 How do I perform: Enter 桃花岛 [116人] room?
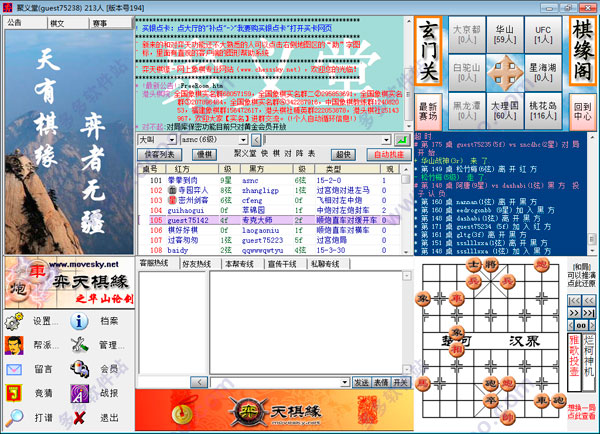543,111
